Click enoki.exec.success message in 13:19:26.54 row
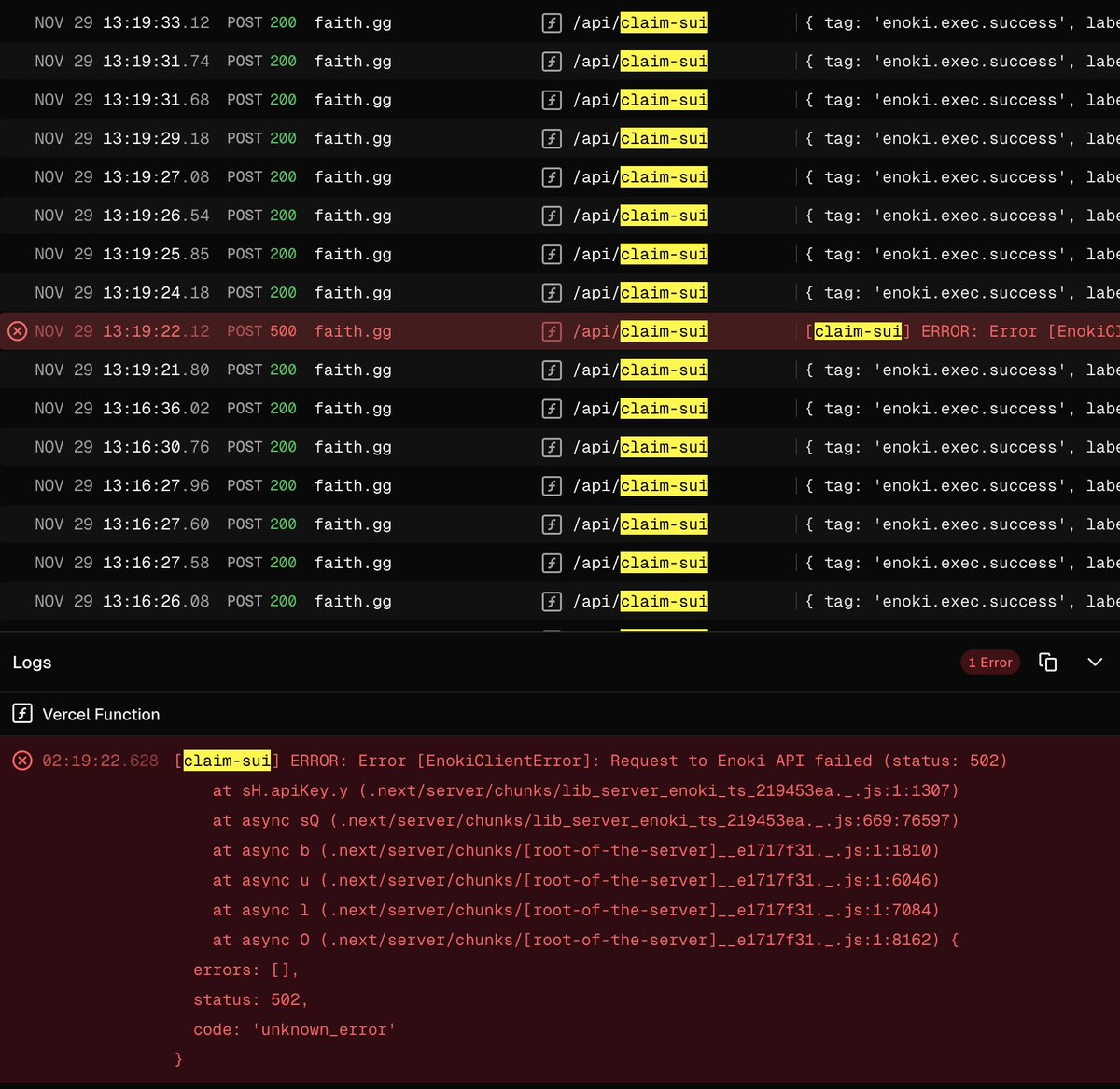 coord(962,216)
